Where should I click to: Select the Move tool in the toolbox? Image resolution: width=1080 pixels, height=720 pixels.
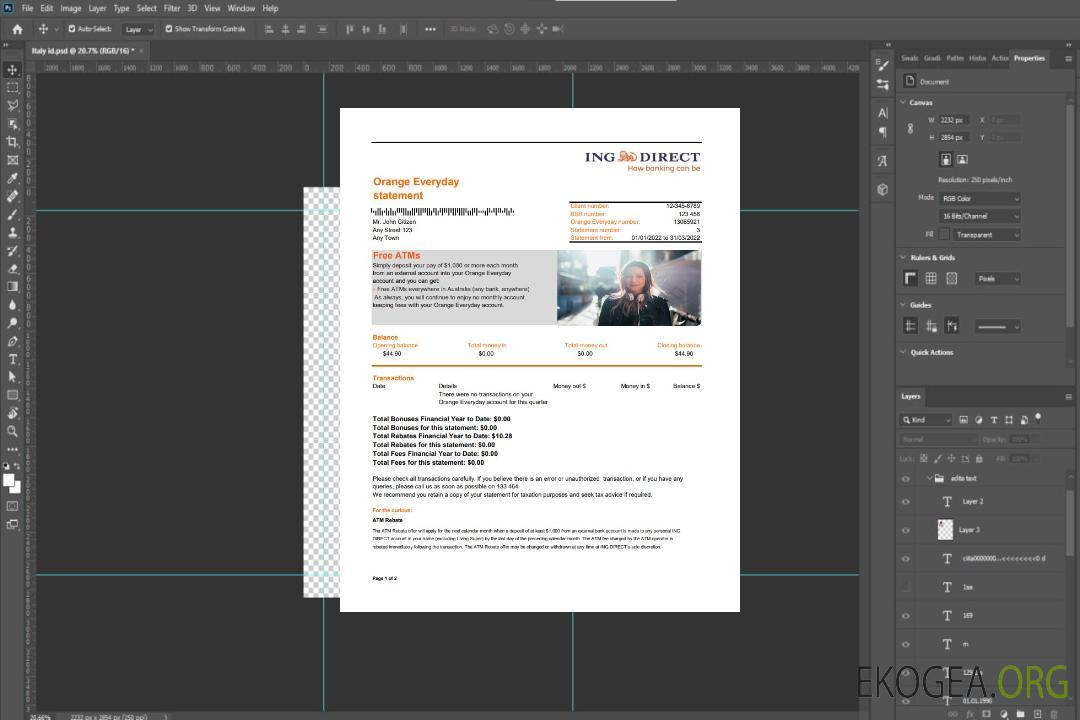pyautogui.click(x=12, y=70)
